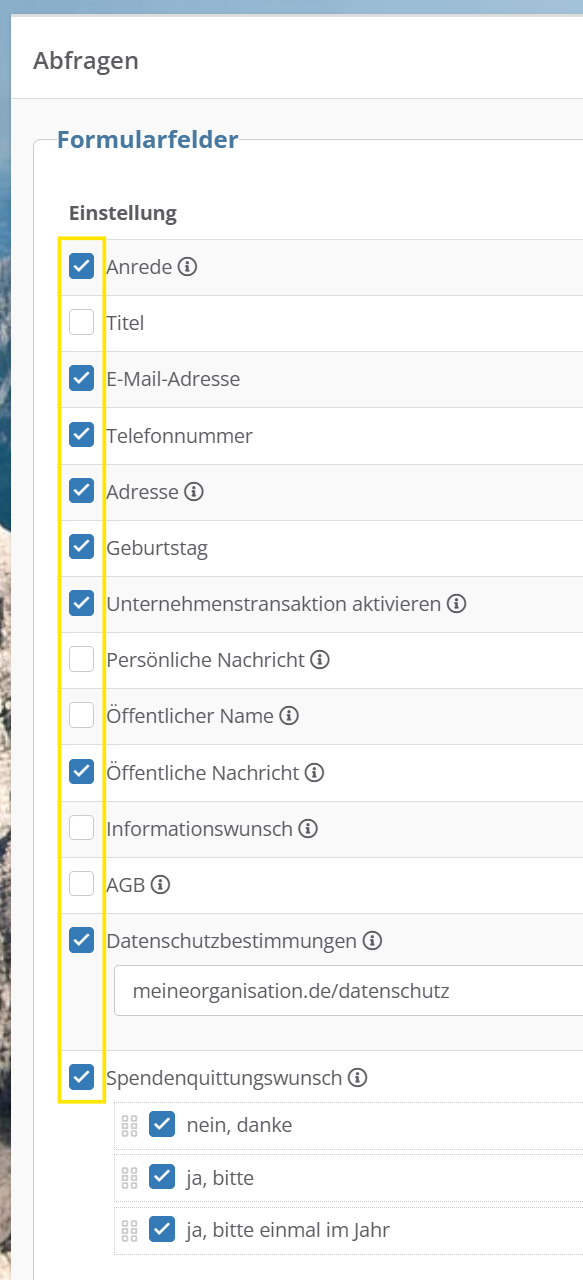The width and height of the screenshot is (583, 1280).
Task: Uncheck the E-Mail-Adresse checkbox
Action: coord(82,379)
